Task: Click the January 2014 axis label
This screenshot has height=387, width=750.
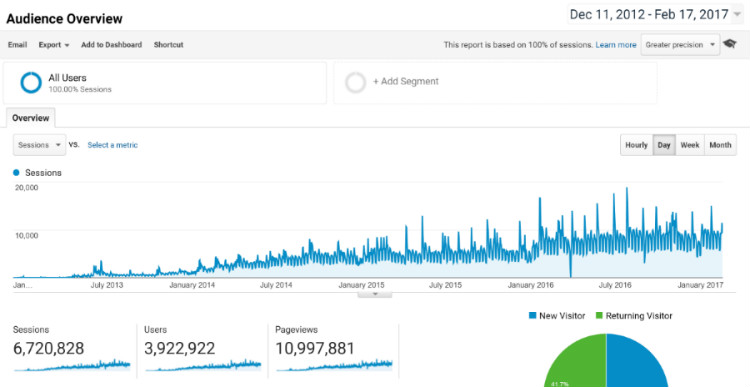Action: tap(192, 286)
